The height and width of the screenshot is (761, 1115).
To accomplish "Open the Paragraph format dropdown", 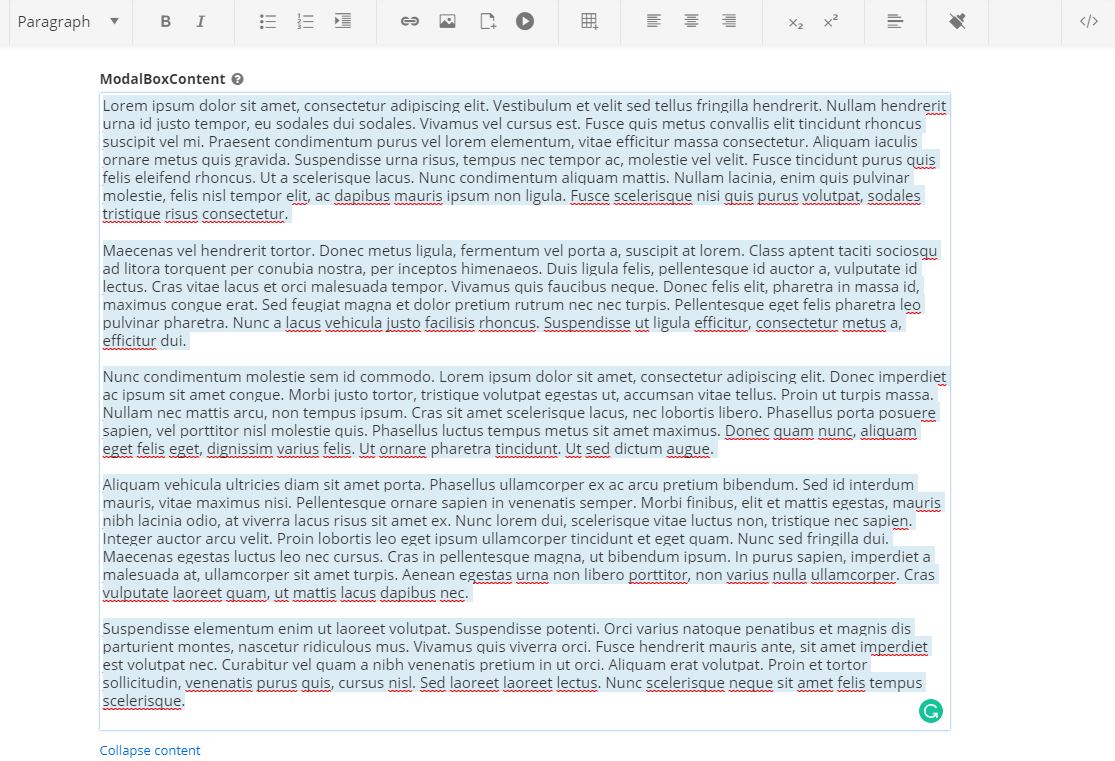I will tap(68, 21).
